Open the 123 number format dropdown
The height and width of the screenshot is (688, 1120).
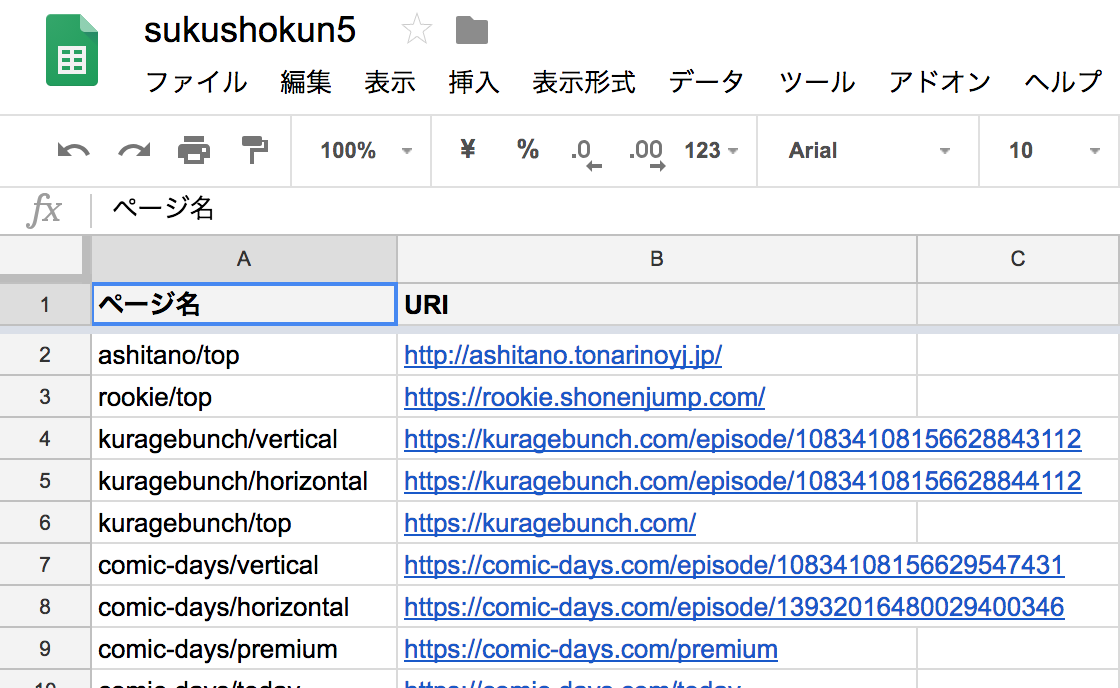point(711,151)
